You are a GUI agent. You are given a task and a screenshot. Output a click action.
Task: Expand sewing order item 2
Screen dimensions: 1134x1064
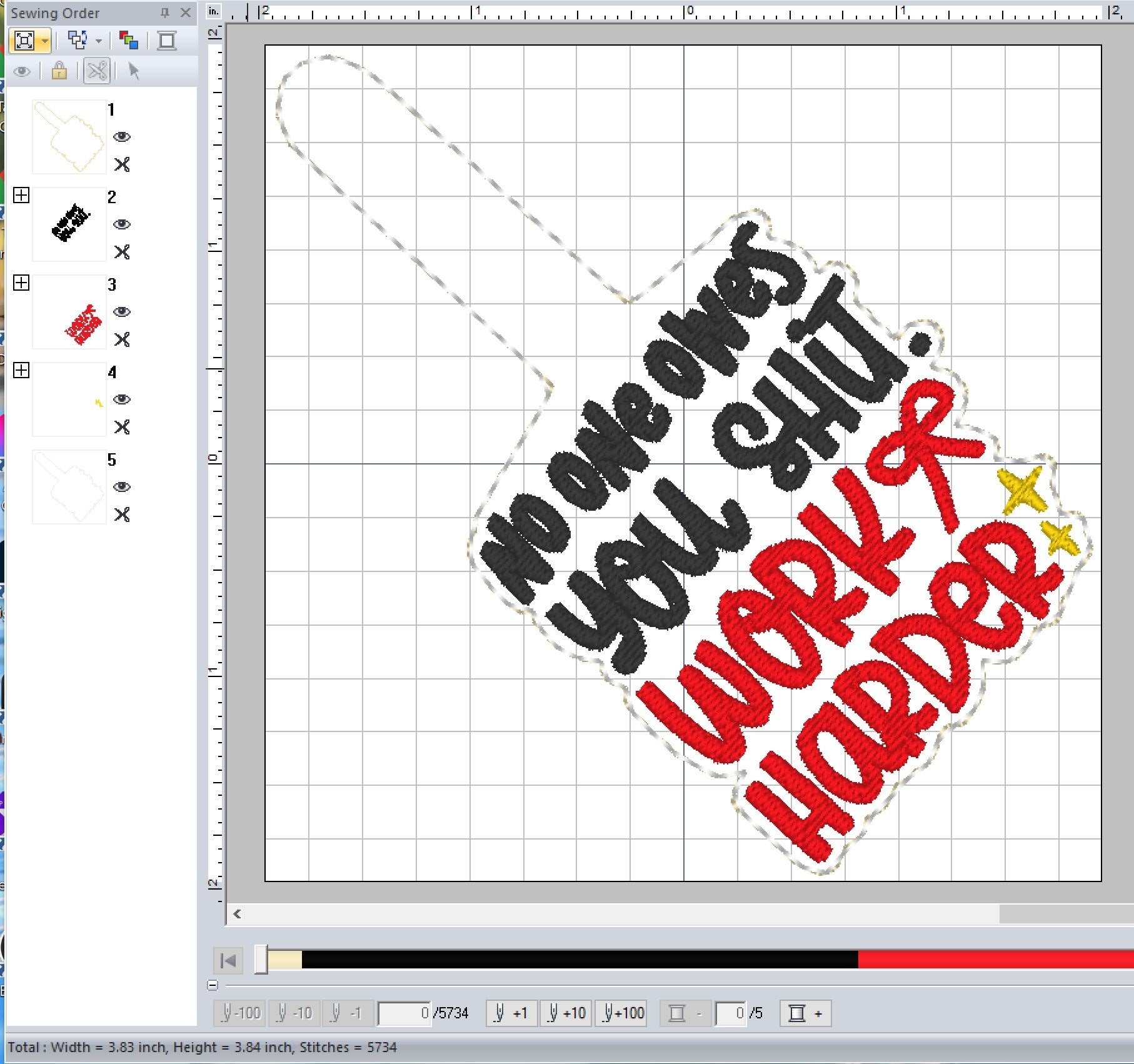pos(21,195)
